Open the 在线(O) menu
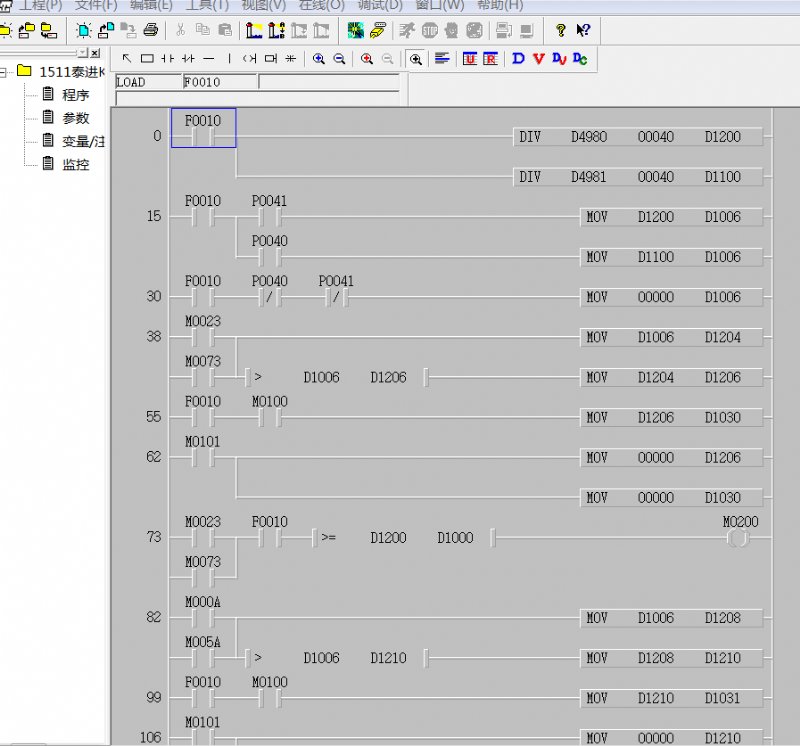The height and width of the screenshot is (746, 800). (x=321, y=5)
